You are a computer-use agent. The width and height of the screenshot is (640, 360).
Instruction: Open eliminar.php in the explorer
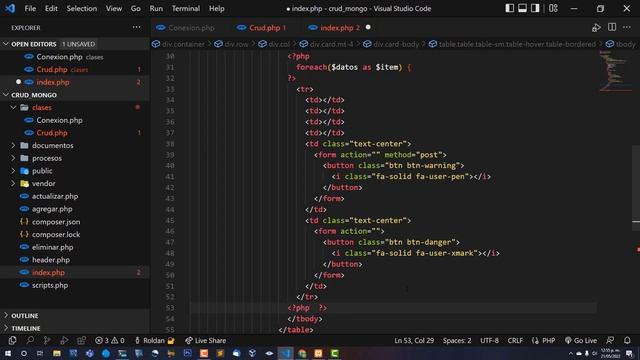coord(53,247)
